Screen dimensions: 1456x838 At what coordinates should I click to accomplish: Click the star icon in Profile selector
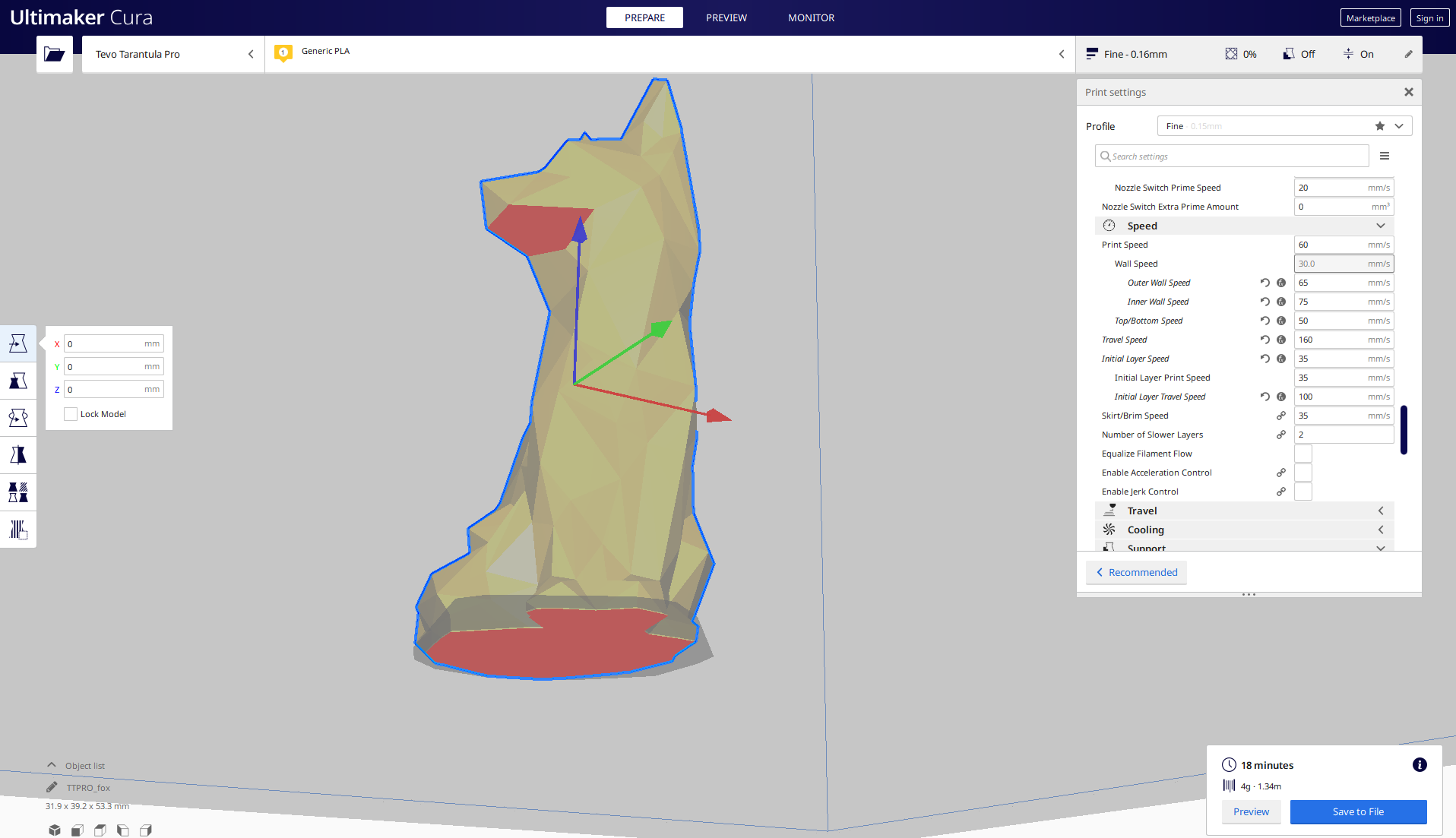(1380, 126)
